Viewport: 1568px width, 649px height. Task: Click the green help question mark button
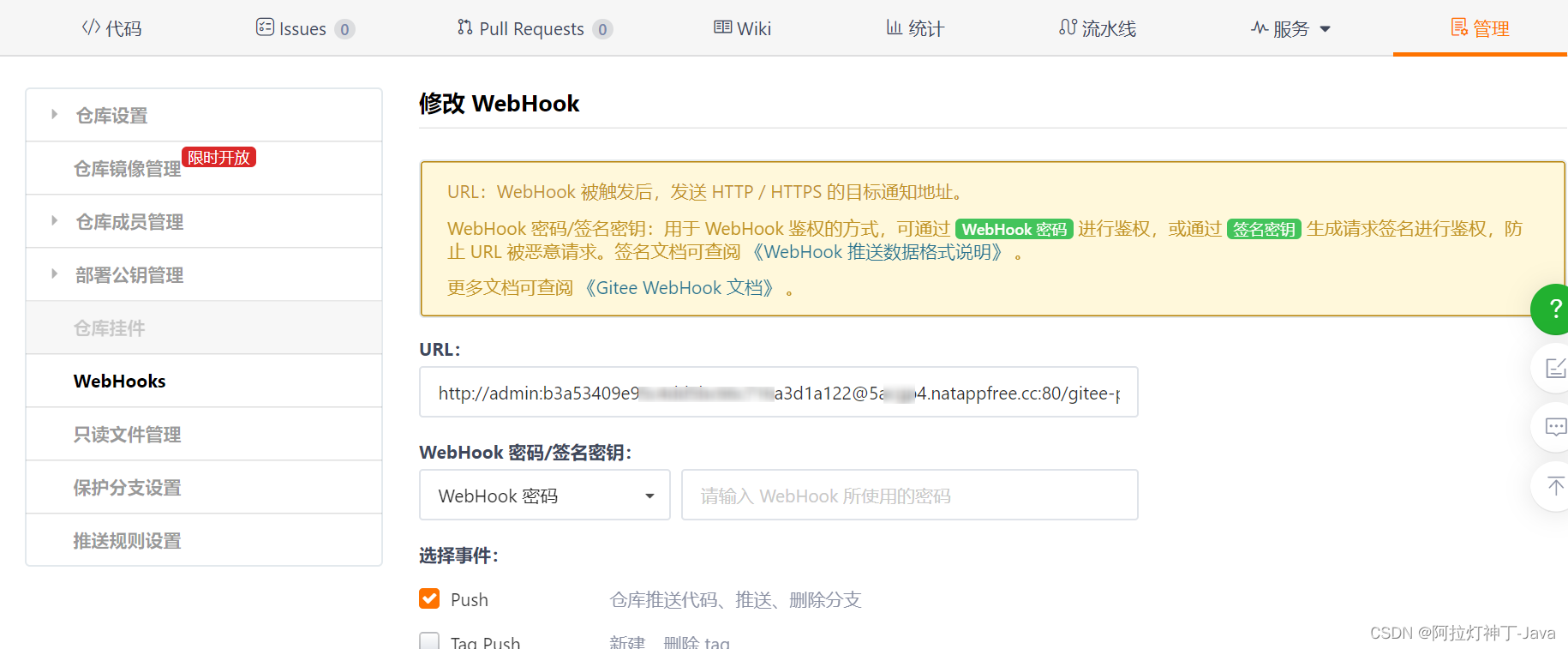click(1551, 309)
